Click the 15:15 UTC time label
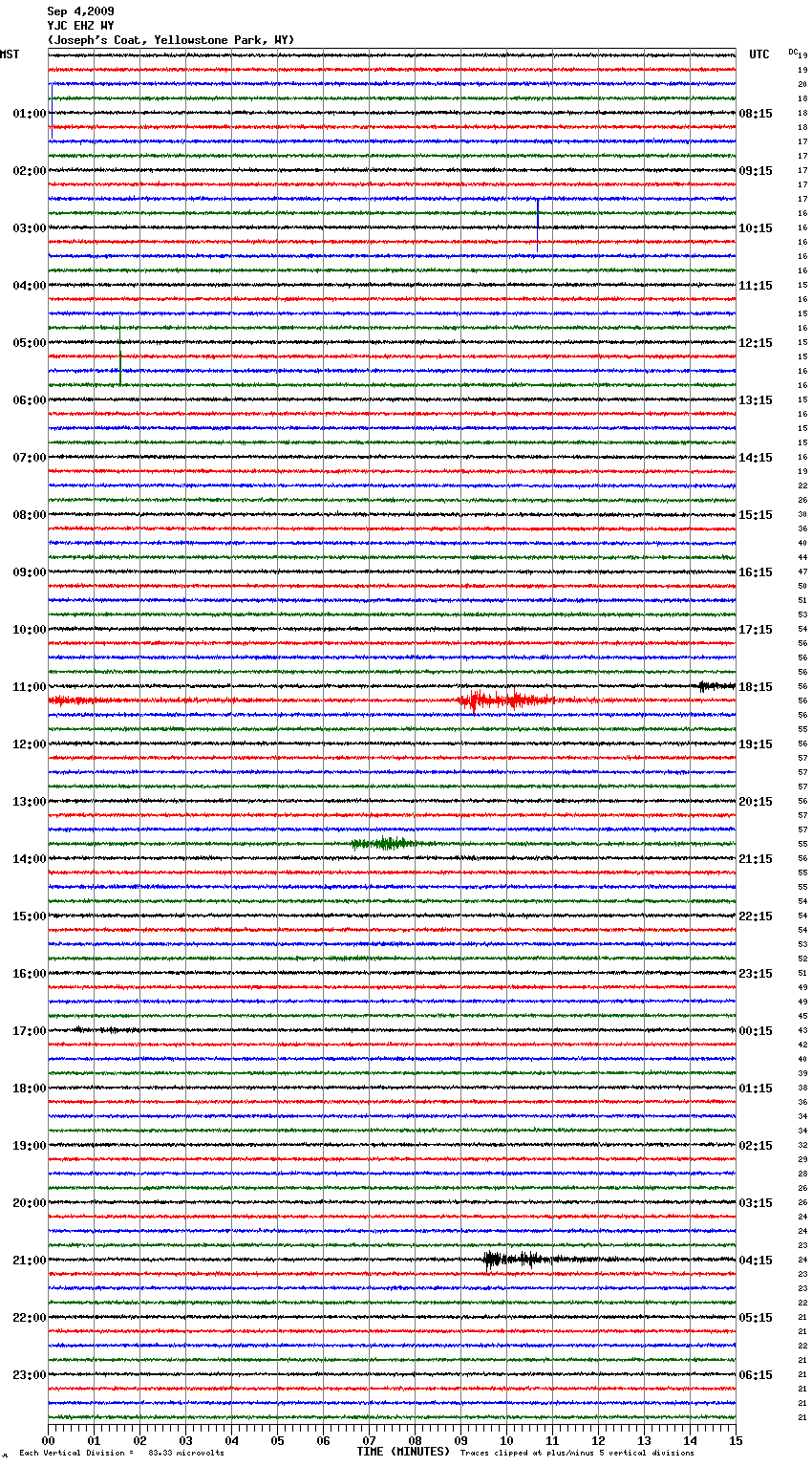 pos(756,515)
